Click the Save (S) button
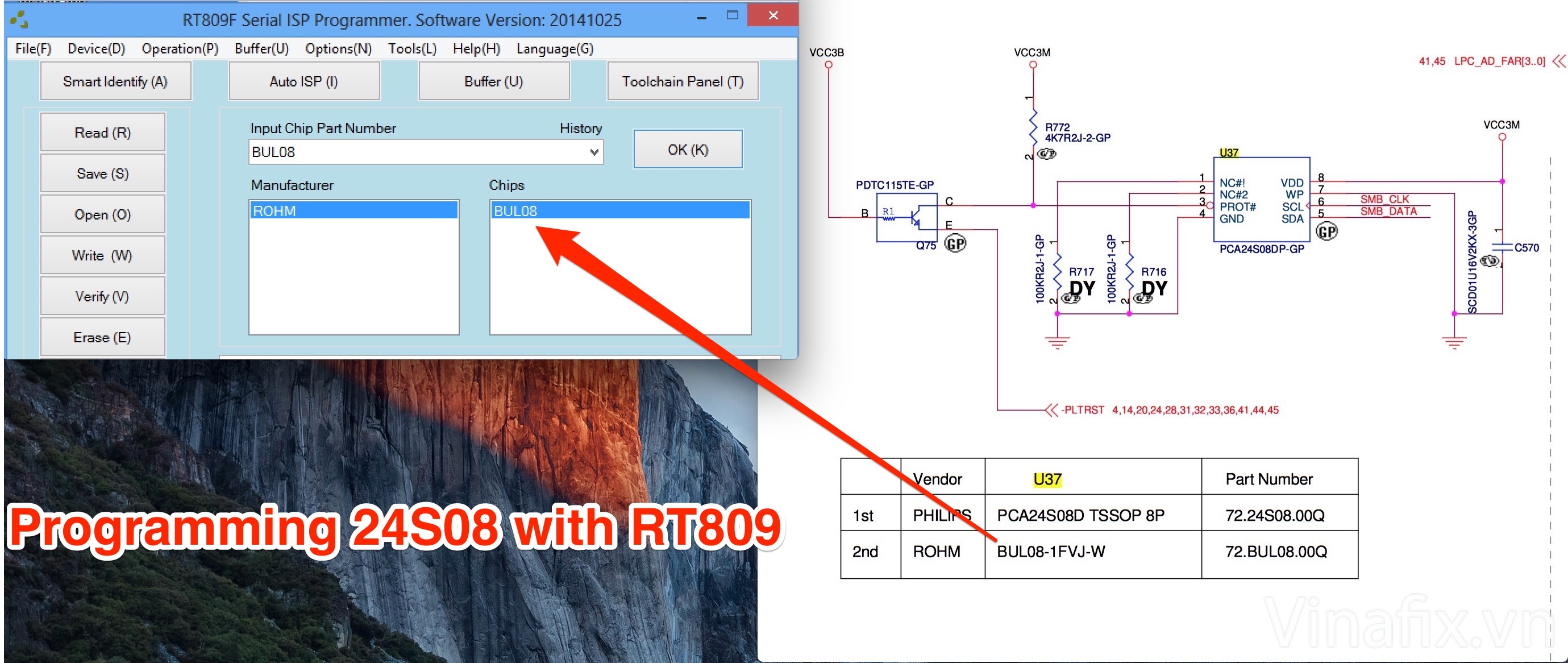 (x=102, y=173)
